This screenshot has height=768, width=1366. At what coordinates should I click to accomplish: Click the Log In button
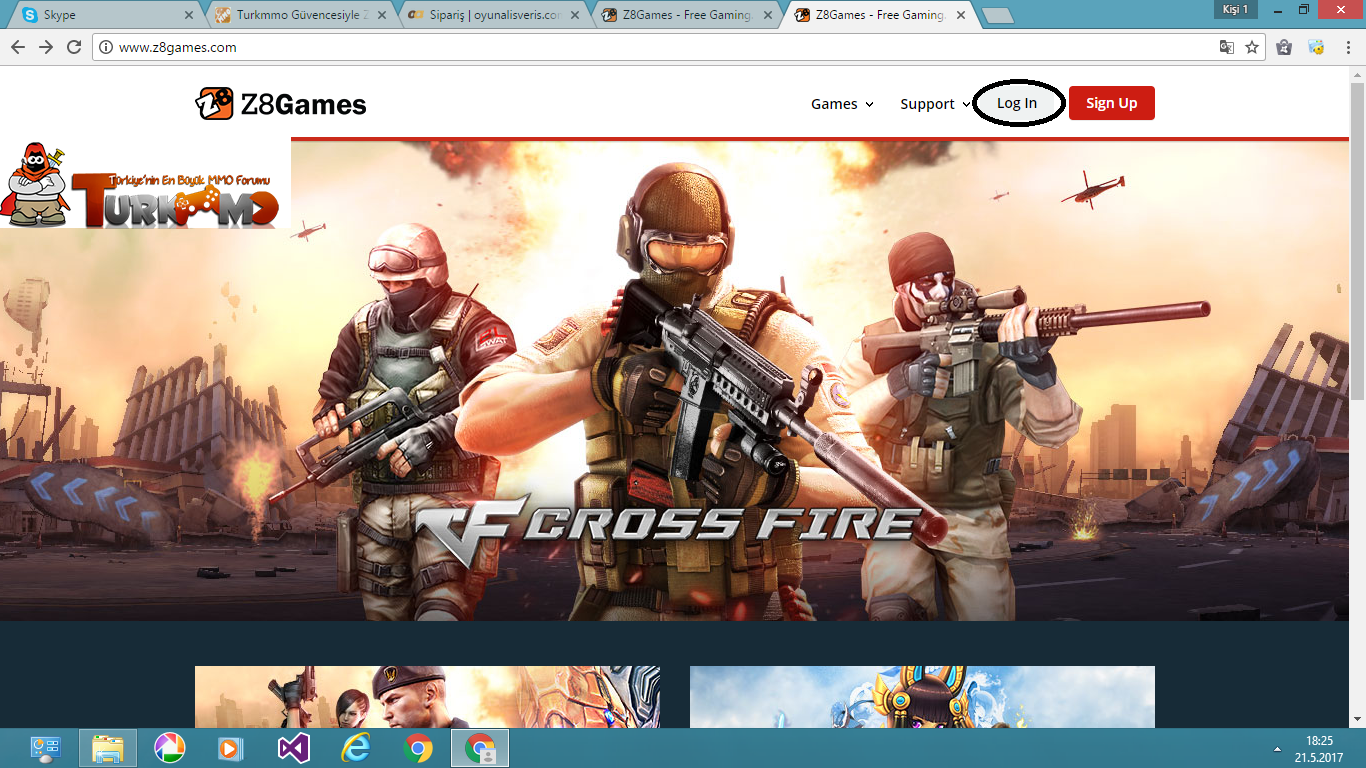(x=1017, y=103)
